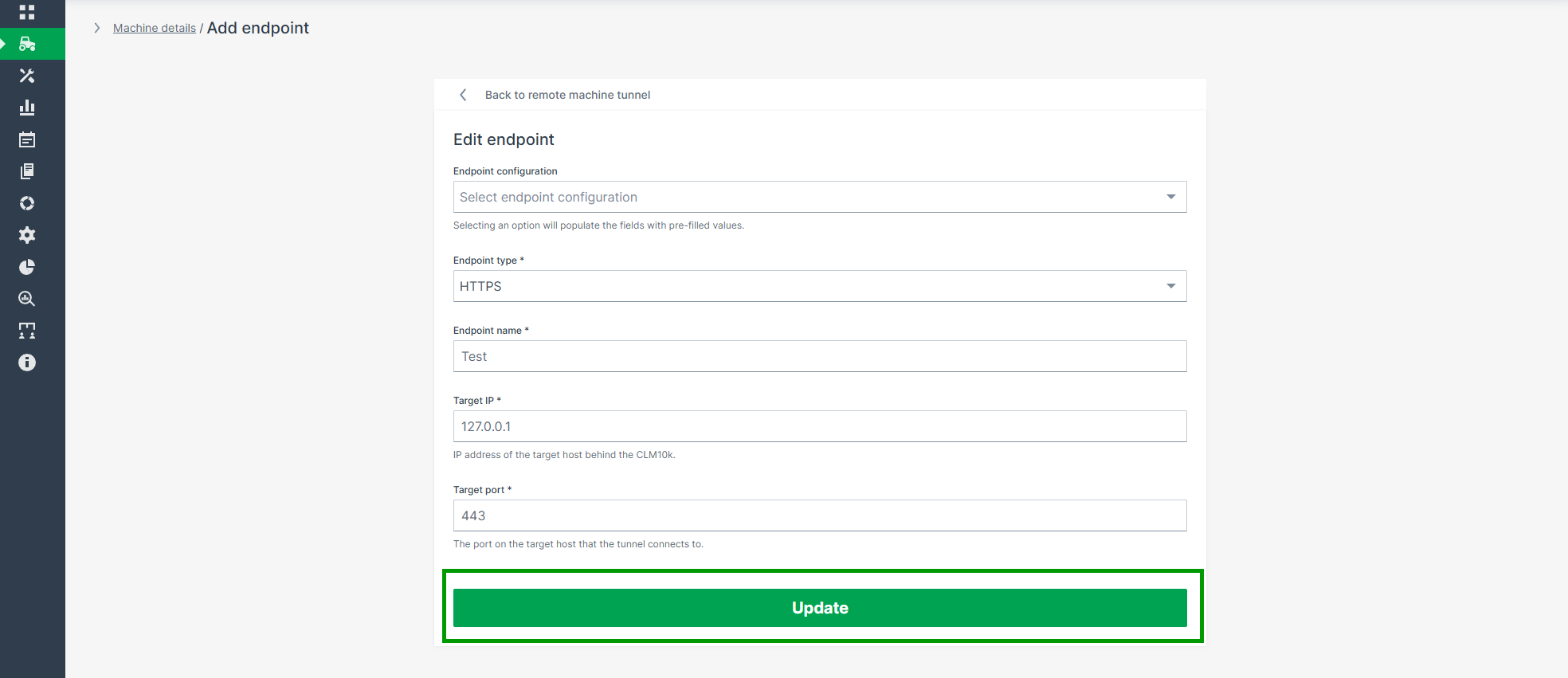Screen dimensions: 1568x678
Task: Click Back to remote machine tunnel
Action: click(x=566, y=95)
